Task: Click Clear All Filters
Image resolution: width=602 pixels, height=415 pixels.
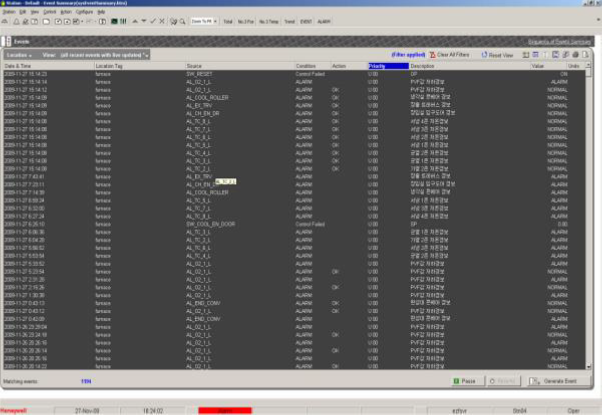Action: 453,55
